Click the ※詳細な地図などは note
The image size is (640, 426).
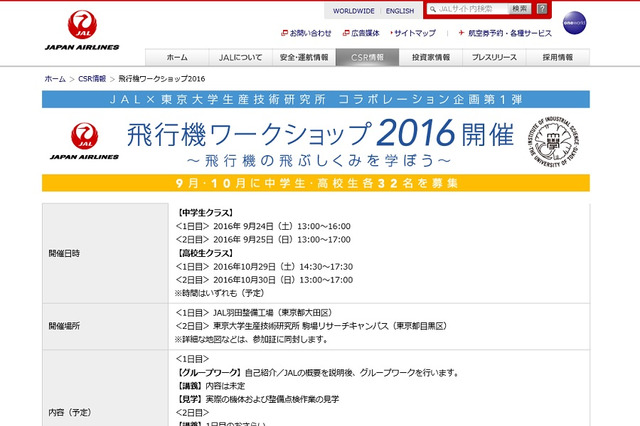[x=251, y=339]
